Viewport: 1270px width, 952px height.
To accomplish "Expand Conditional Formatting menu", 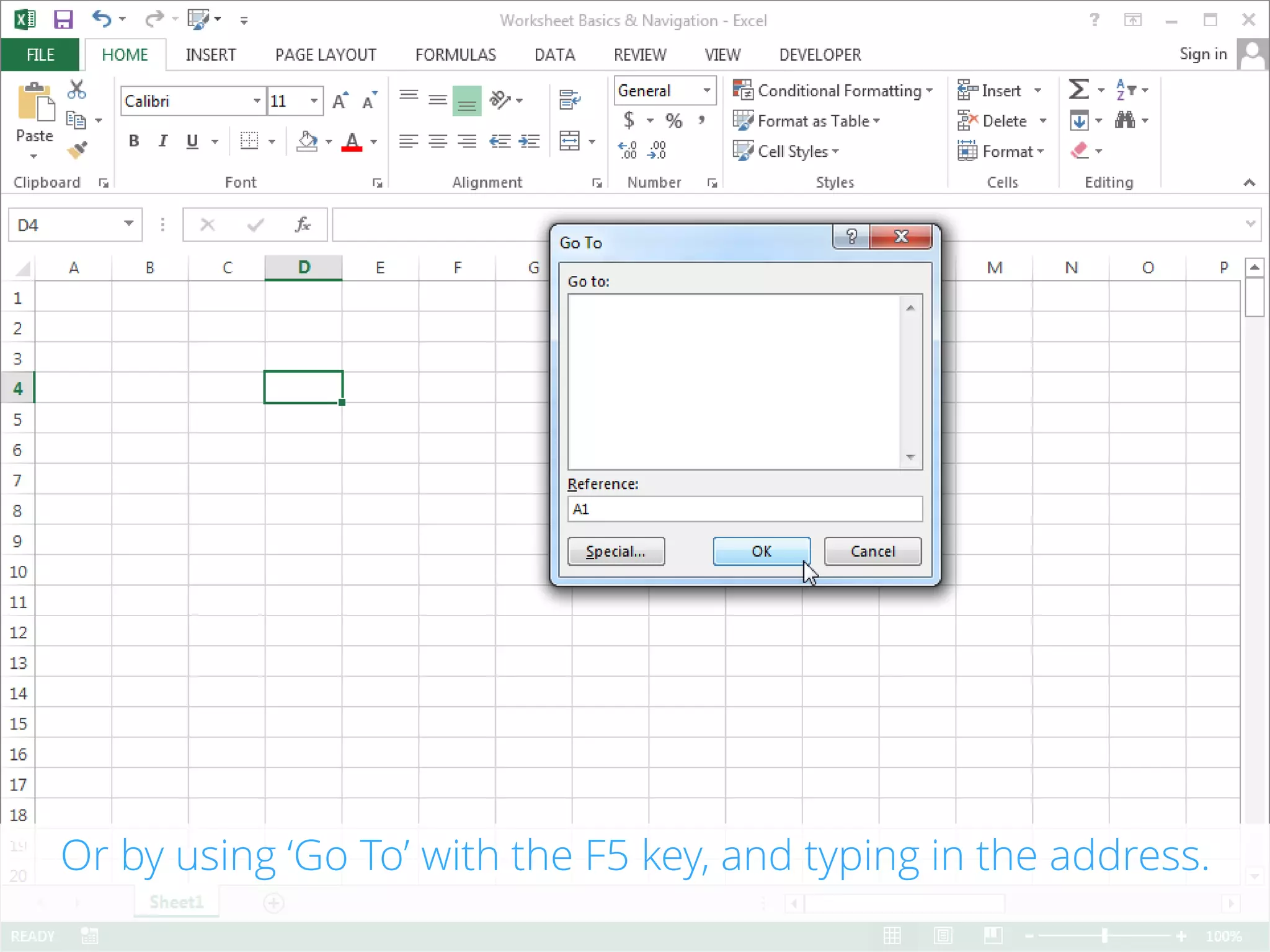I will (x=833, y=90).
